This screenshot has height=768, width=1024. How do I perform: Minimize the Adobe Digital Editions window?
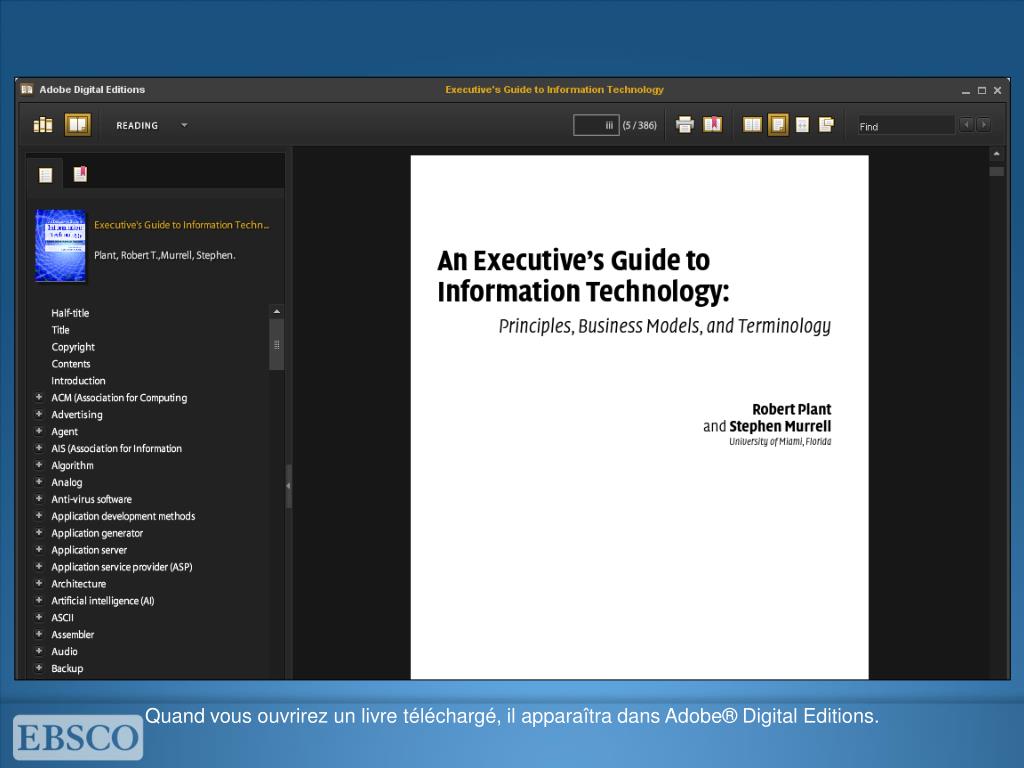(x=965, y=91)
